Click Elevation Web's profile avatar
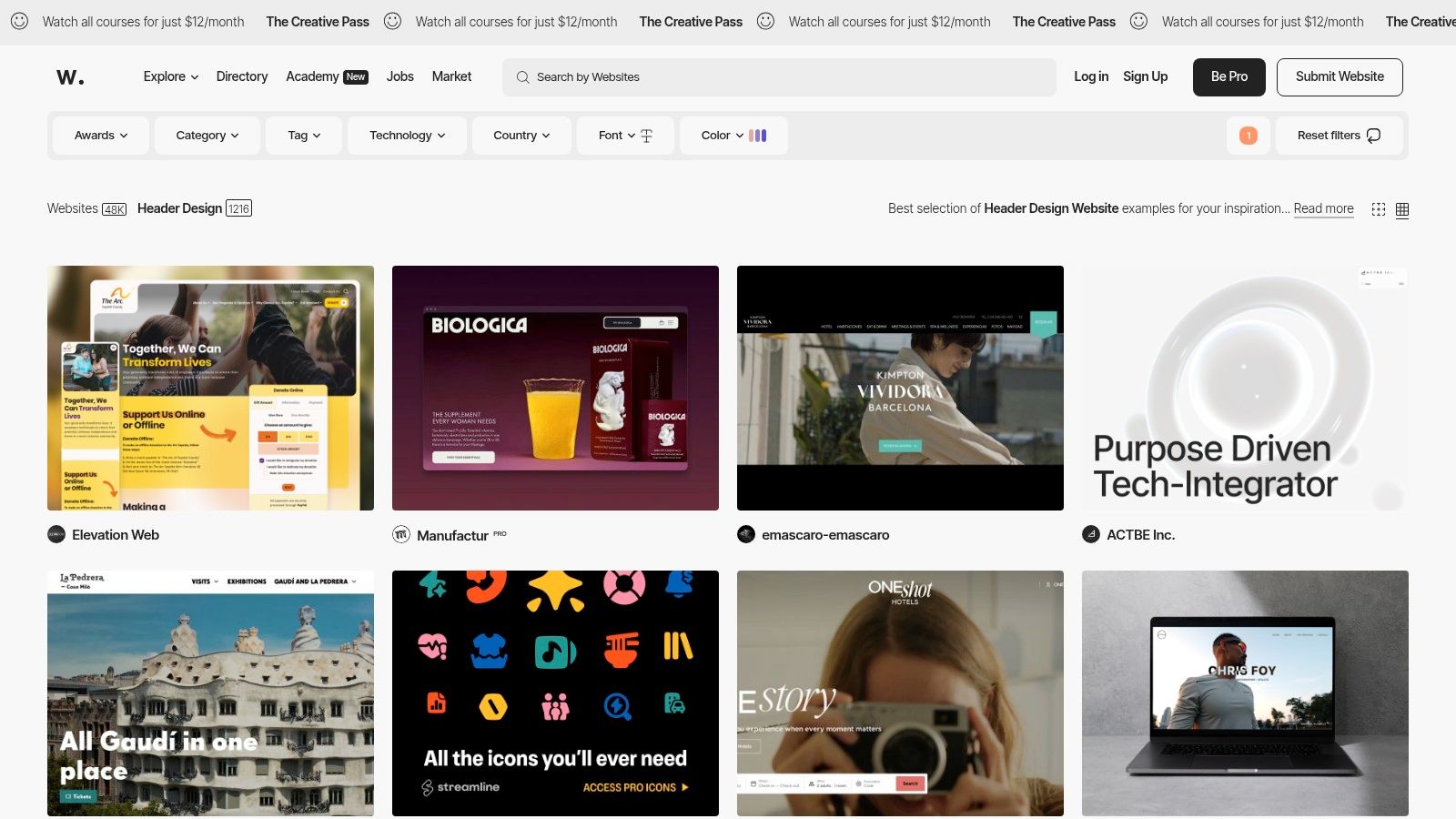Screen dimensions: 1456x819 (x=56, y=534)
